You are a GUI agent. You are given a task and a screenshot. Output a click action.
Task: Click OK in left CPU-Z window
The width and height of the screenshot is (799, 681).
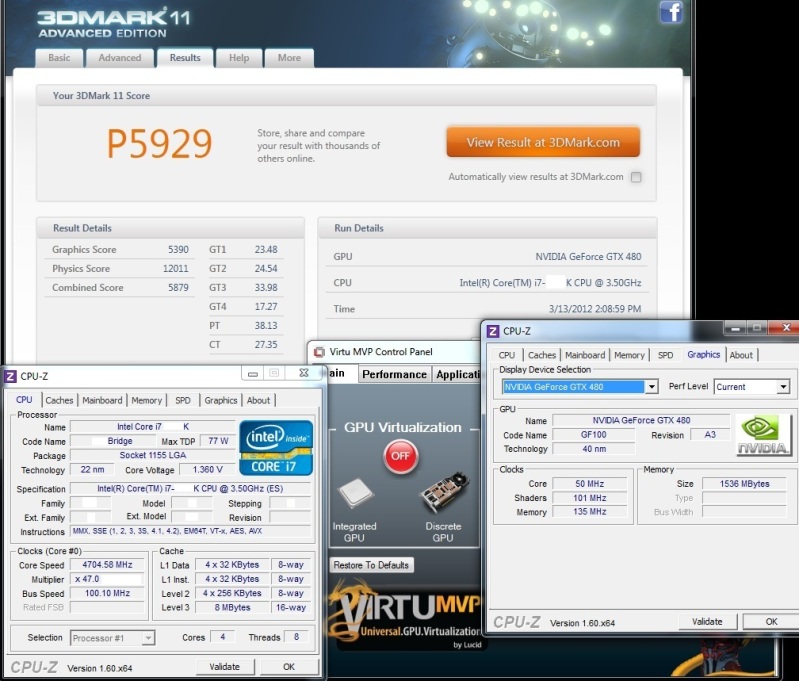289,667
